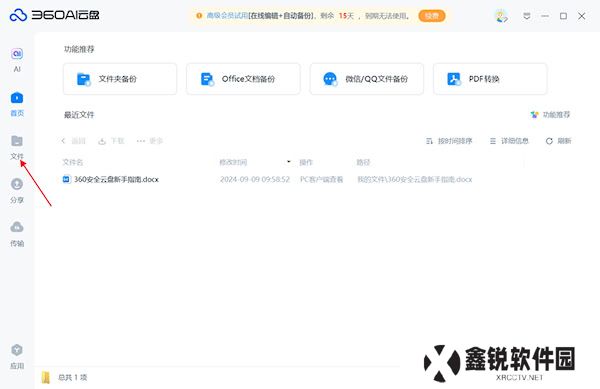
Task: Click the 返回 back button
Action: [x=73, y=141]
